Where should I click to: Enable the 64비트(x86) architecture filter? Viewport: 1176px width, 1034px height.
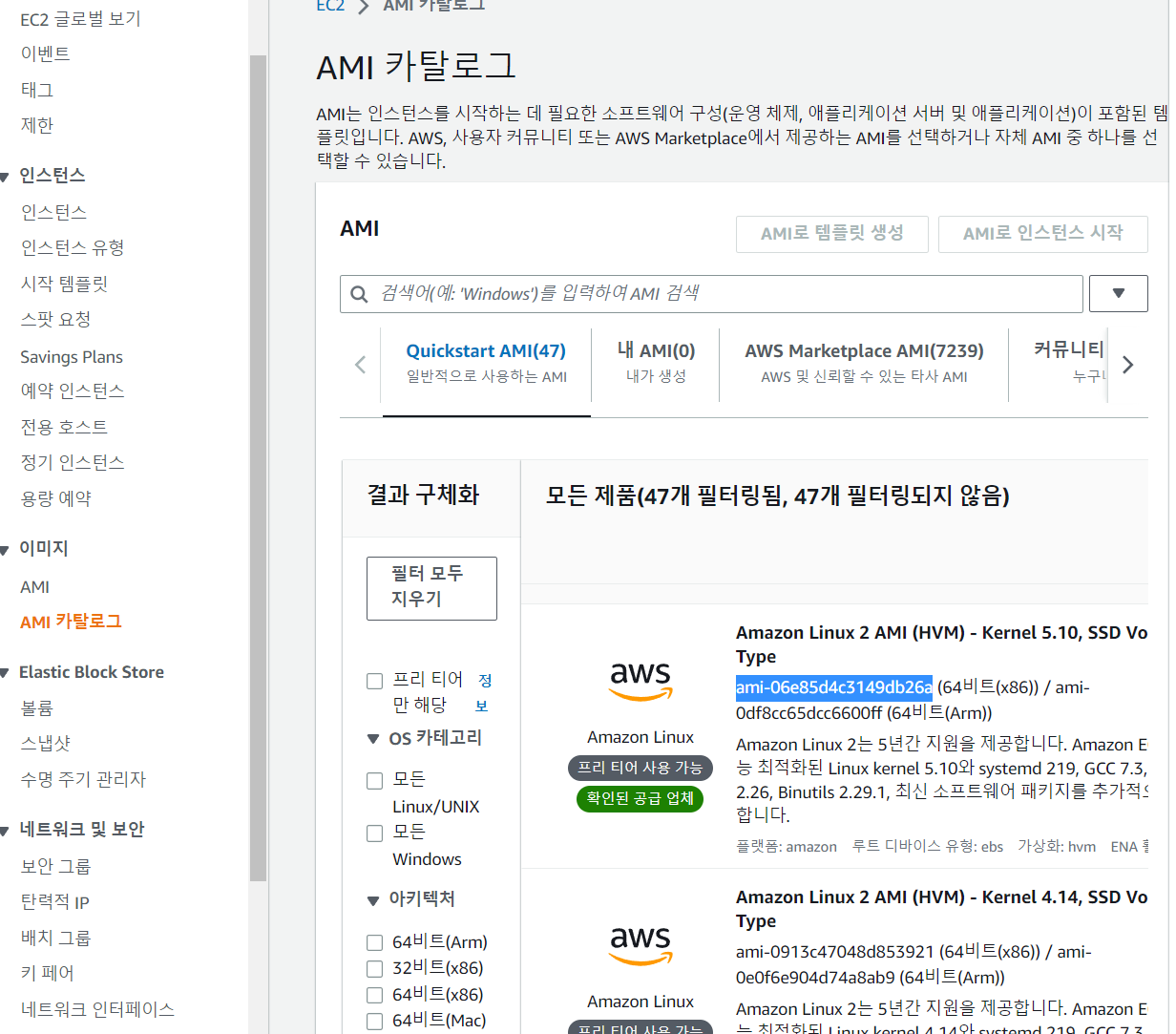(x=375, y=995)
